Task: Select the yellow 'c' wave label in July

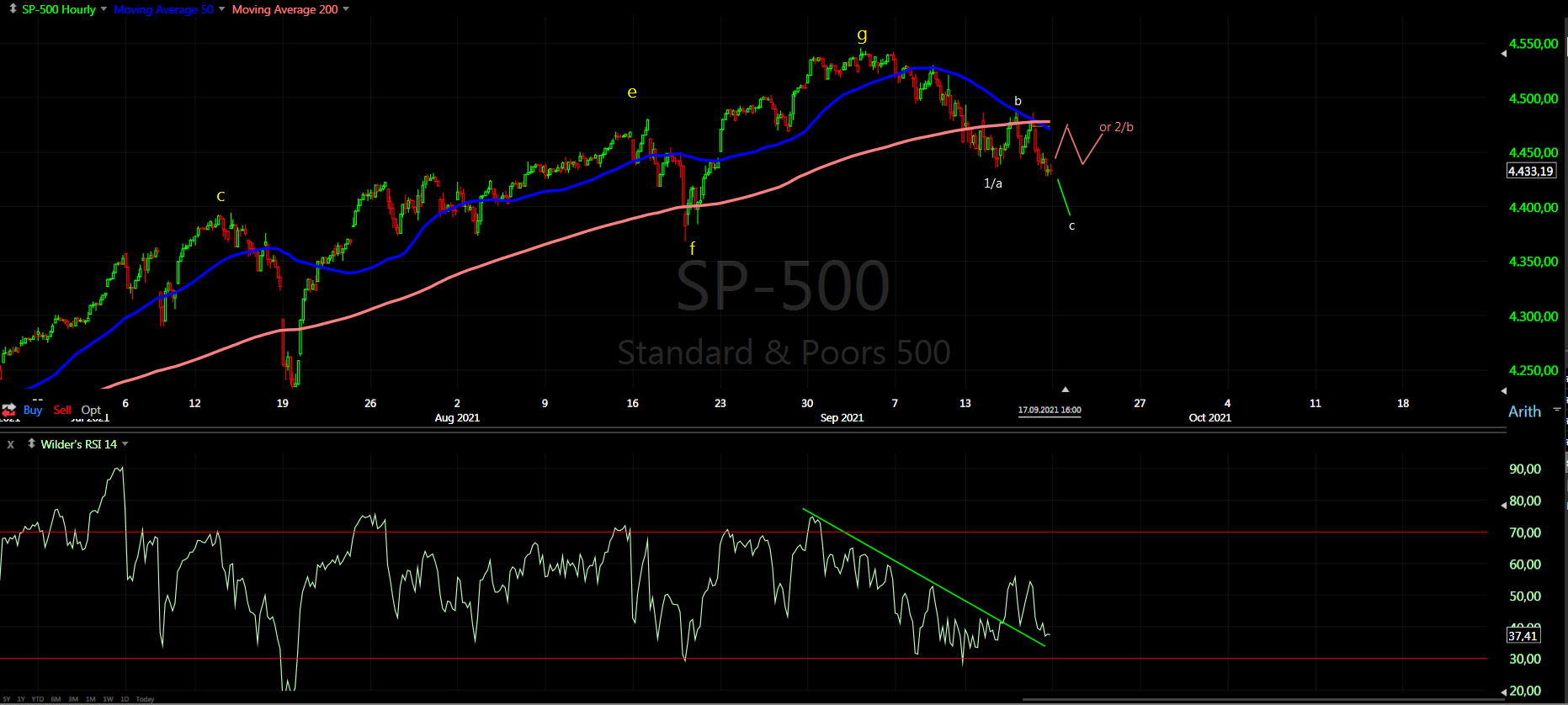Action: click(x=221, y=196)
